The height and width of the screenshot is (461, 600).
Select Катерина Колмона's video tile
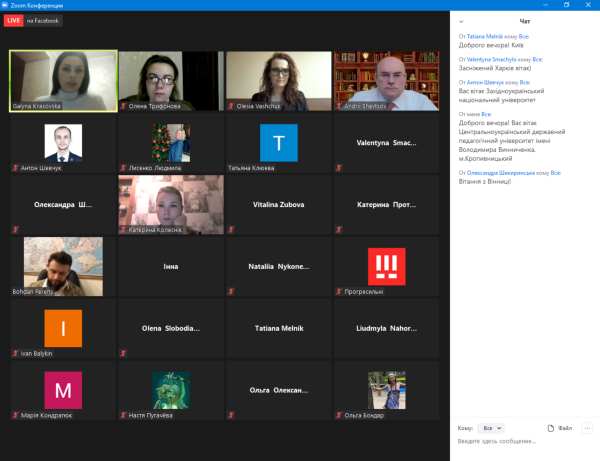click(x=170, y=204)
